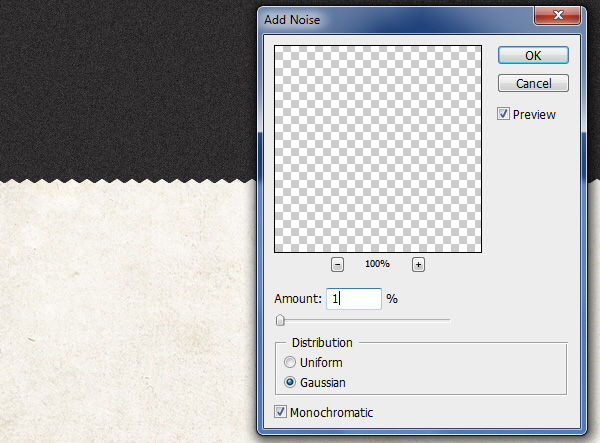Click the 100% preview zoom value
The width and height of the screenshot is (600, 443).
click(377, 264)
